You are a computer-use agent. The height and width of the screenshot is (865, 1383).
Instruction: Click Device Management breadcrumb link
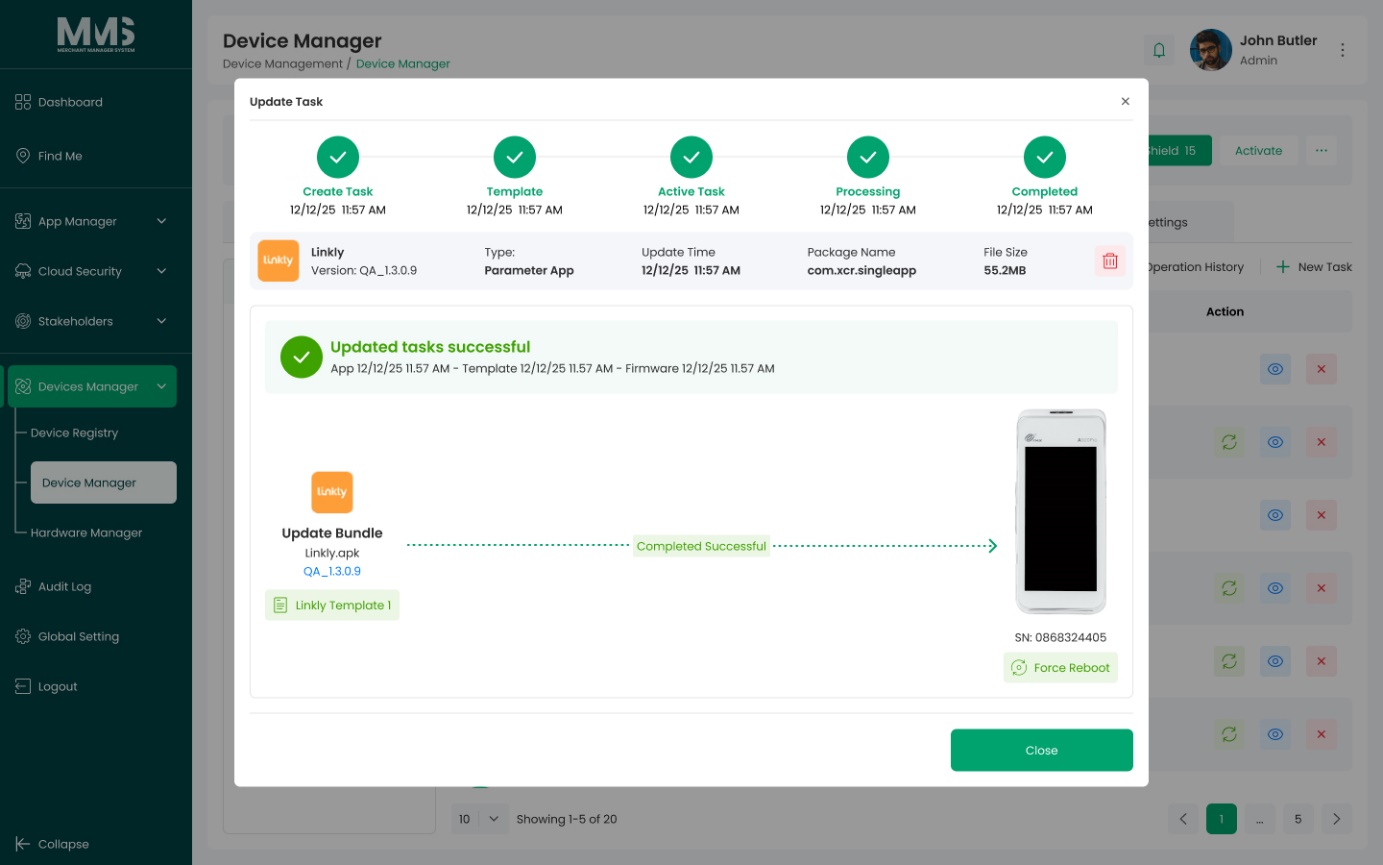pos(283,64)
